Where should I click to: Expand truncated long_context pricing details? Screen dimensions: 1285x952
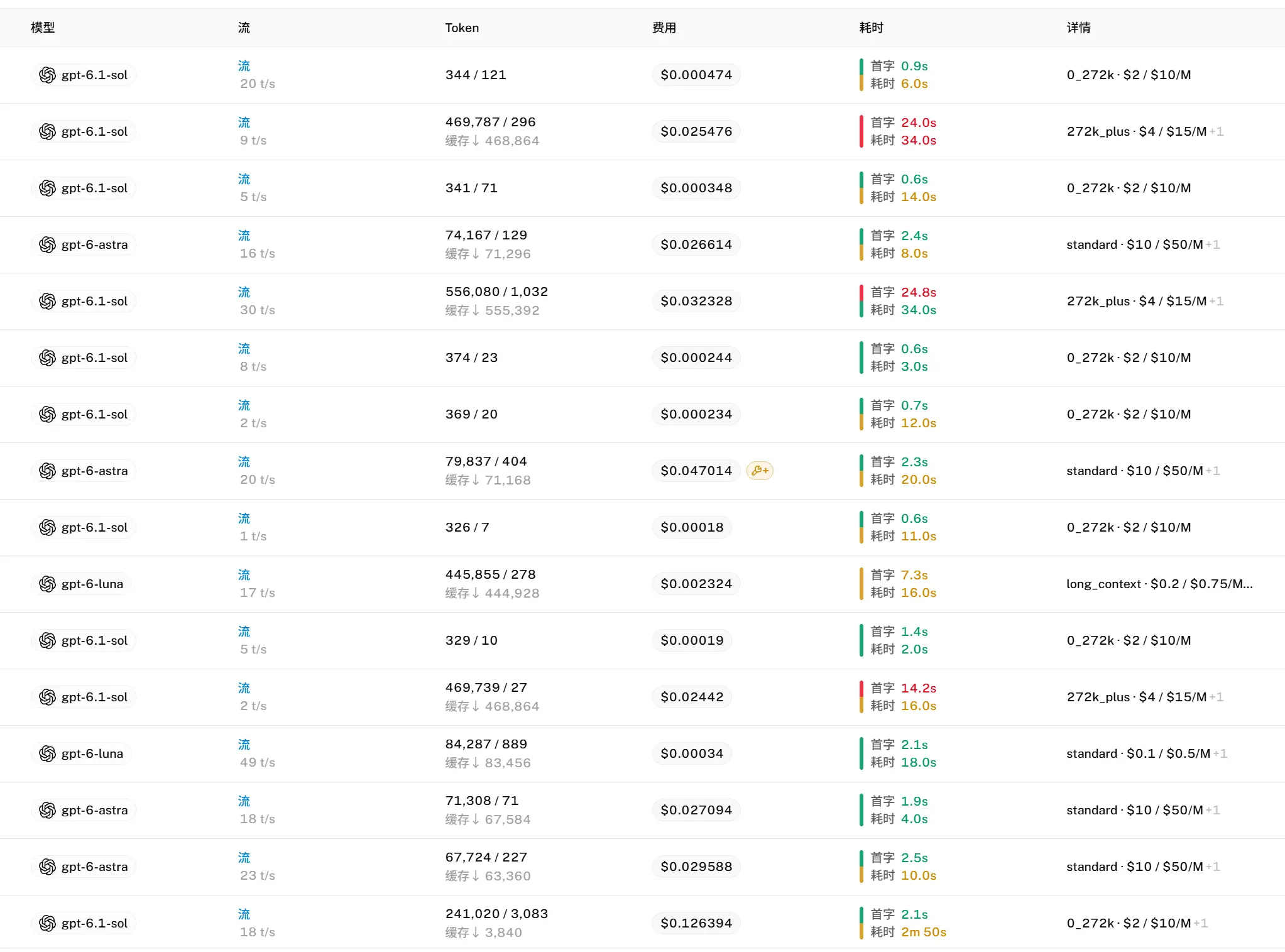(1159, 584)
